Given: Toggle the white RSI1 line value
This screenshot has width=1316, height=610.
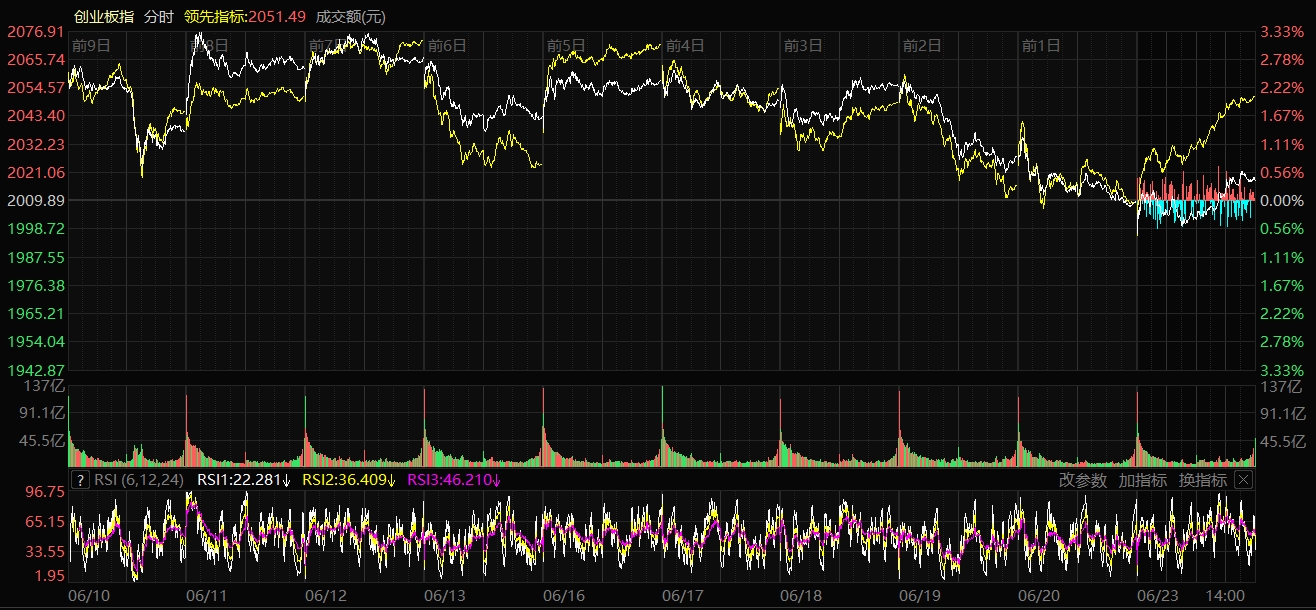Looking at the screenshot, I should pyautogui.click(x=243, y=480).
